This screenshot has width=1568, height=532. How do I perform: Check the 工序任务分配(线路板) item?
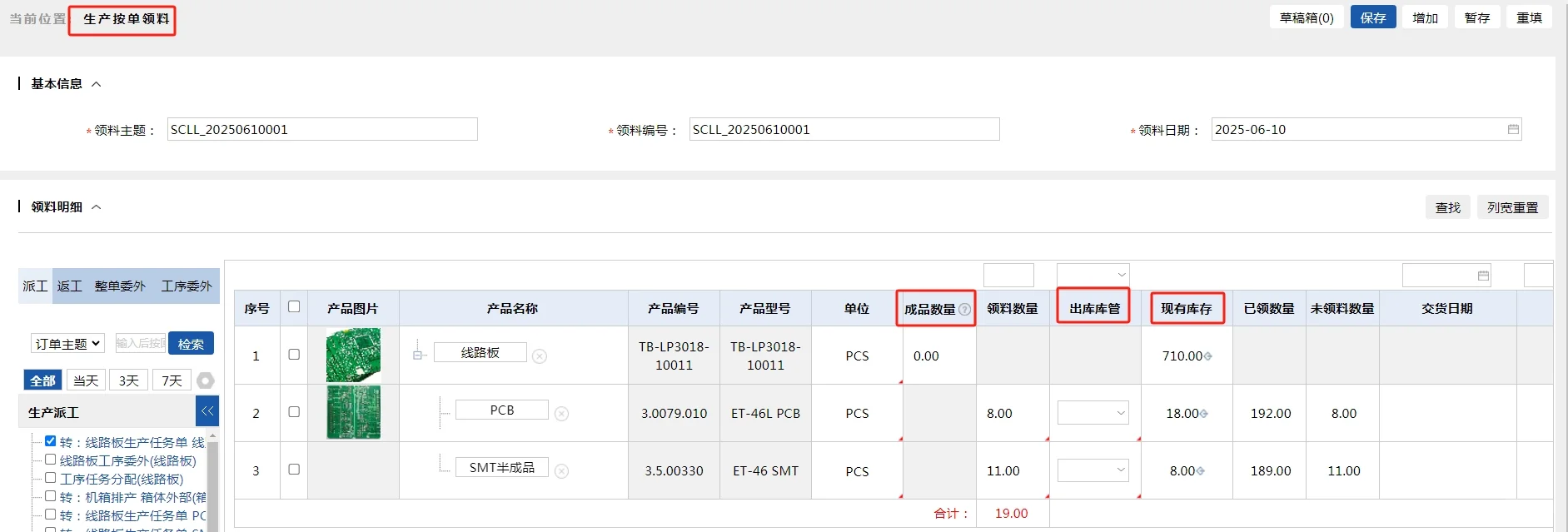(50, 478)
